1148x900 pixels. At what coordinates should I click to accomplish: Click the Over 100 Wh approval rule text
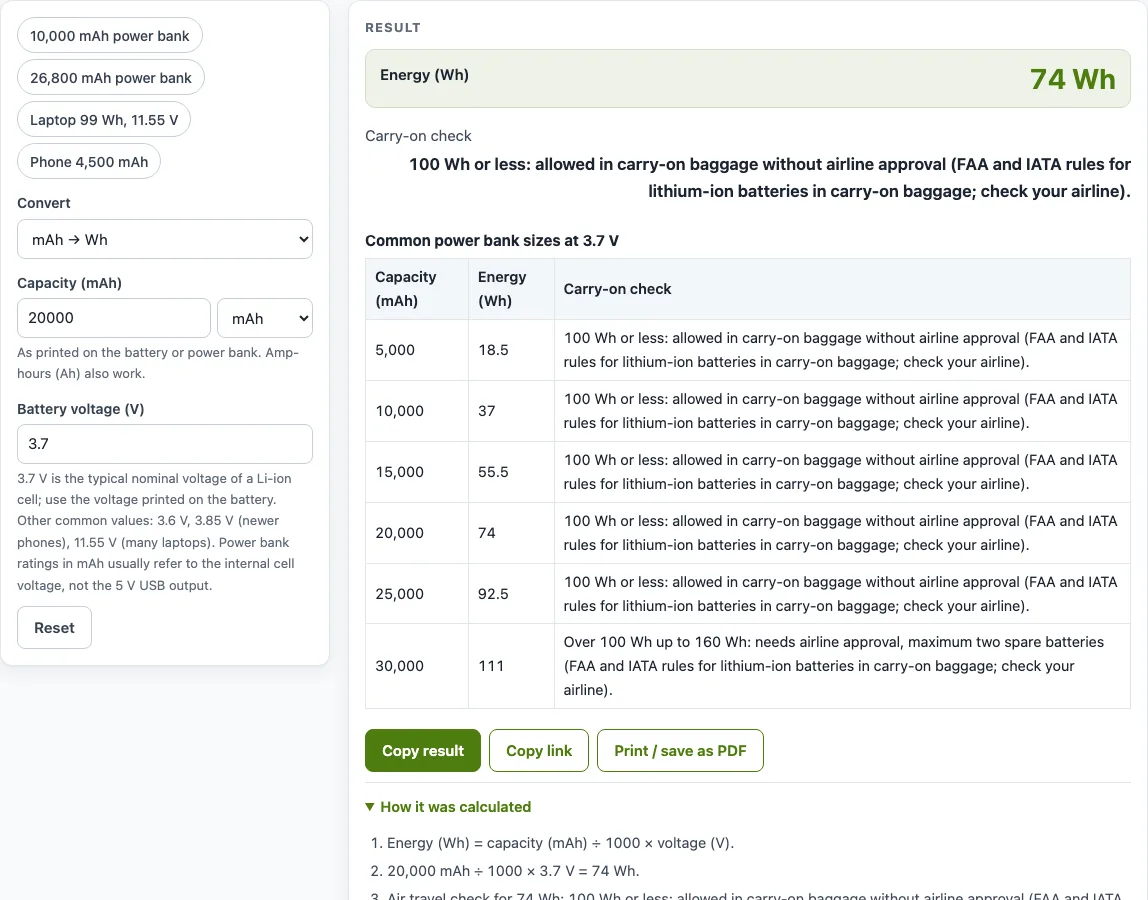click(x=834, y=666)
